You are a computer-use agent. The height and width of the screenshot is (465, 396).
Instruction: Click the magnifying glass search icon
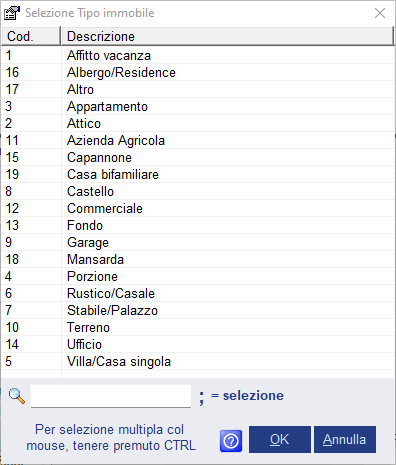pos(17,396)
